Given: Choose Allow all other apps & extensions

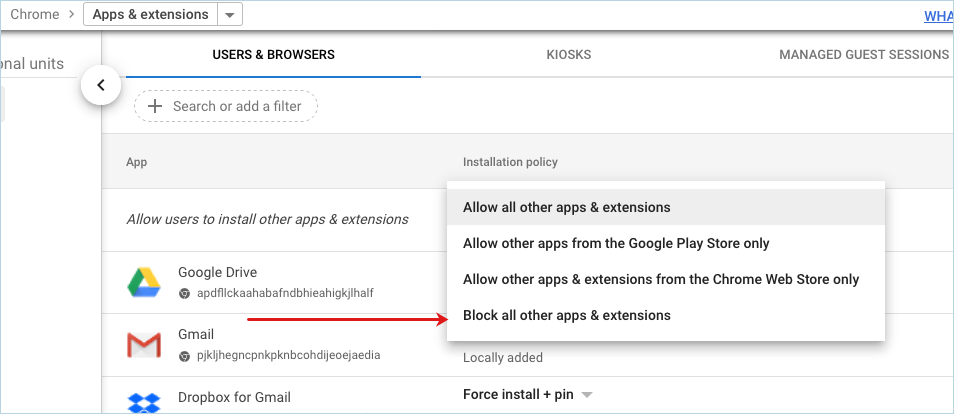Looking at the screenshot, I should [666, 207].
